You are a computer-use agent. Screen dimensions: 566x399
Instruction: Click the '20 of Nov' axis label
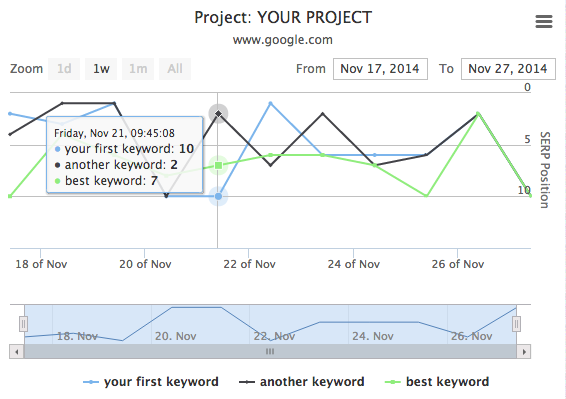[145, 264]
